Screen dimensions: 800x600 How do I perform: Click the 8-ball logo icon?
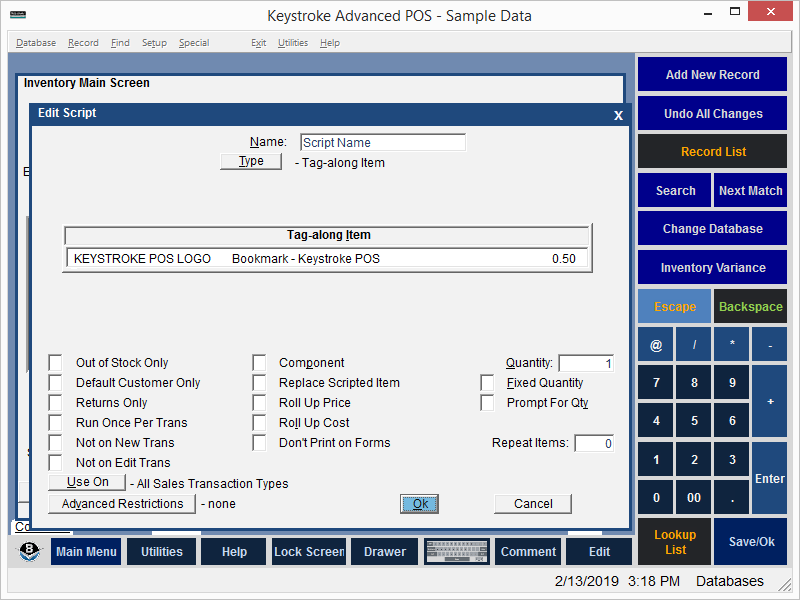(31, 552)
